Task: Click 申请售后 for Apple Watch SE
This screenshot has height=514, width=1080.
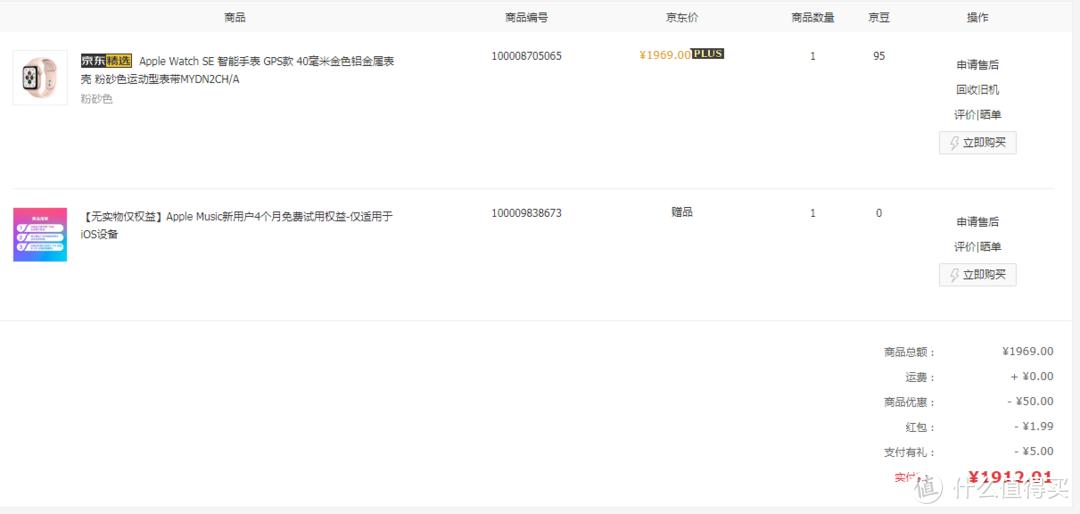Action: (x=977, y=65)
